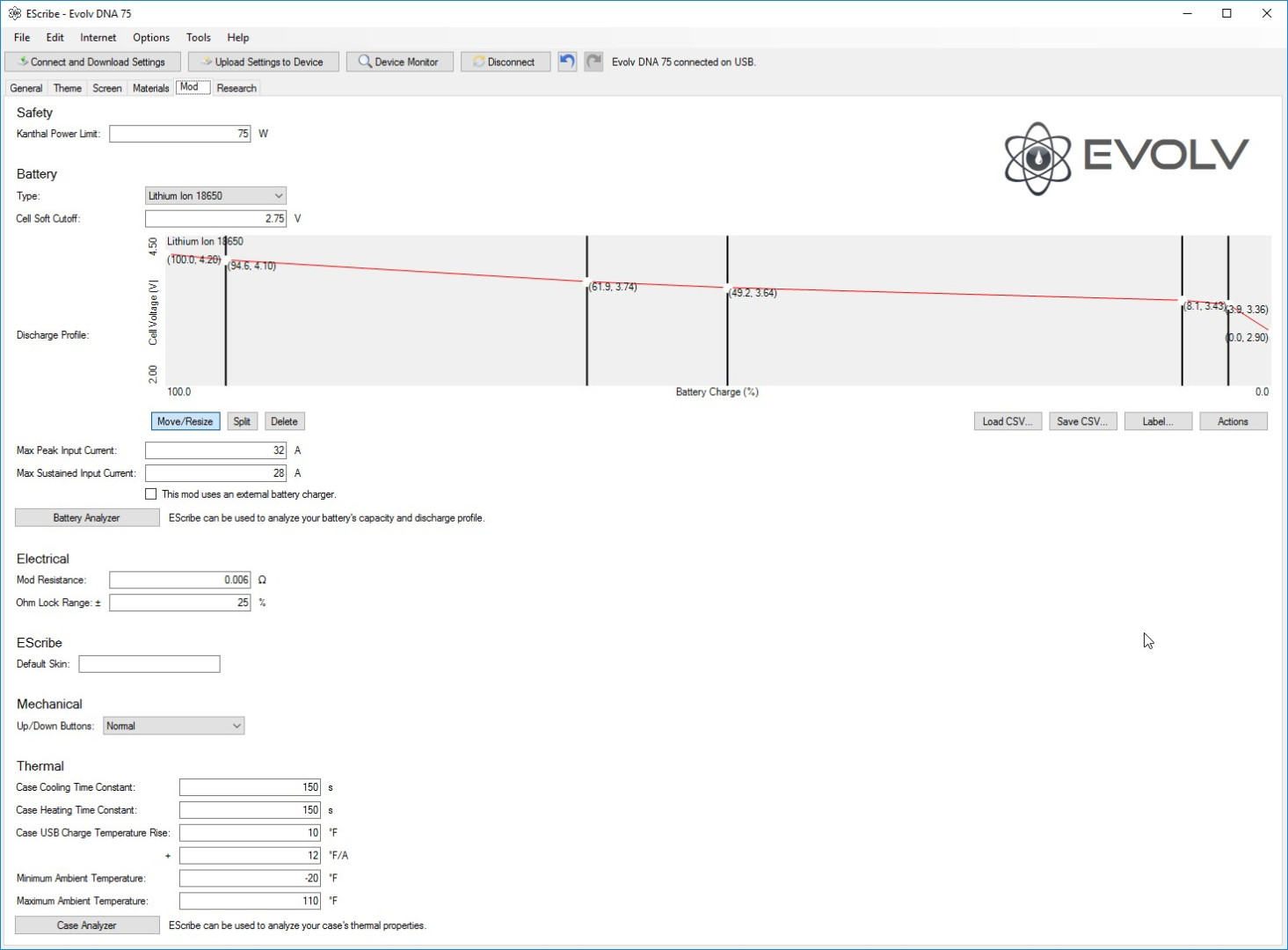The height and width of the screenshot is (950, 1288).
Task: Open the Device Monitor
Action: coord(400,62)
